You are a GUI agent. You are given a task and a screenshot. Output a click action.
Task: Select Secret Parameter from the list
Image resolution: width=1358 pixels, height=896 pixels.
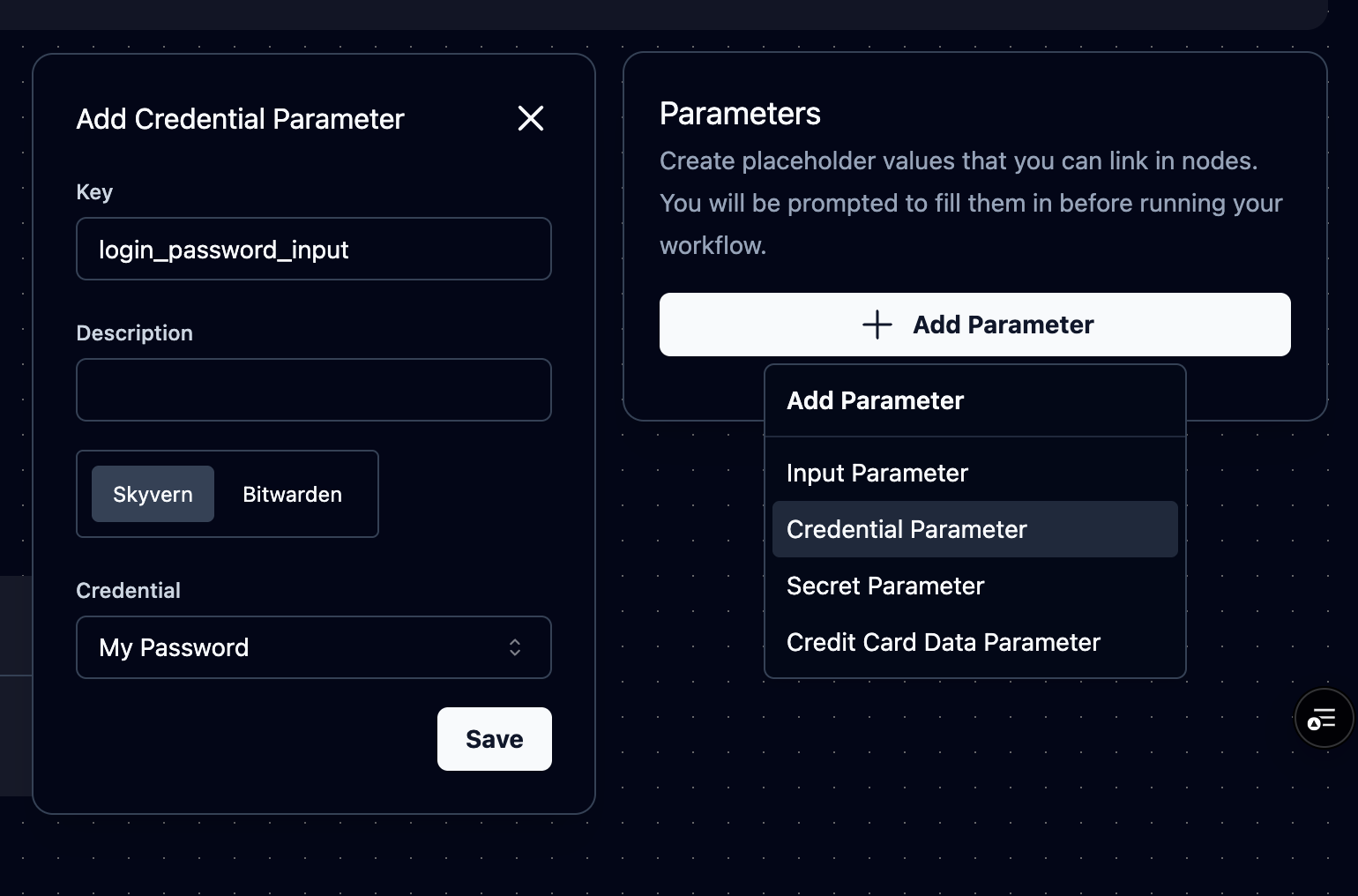tap(884, 586)
